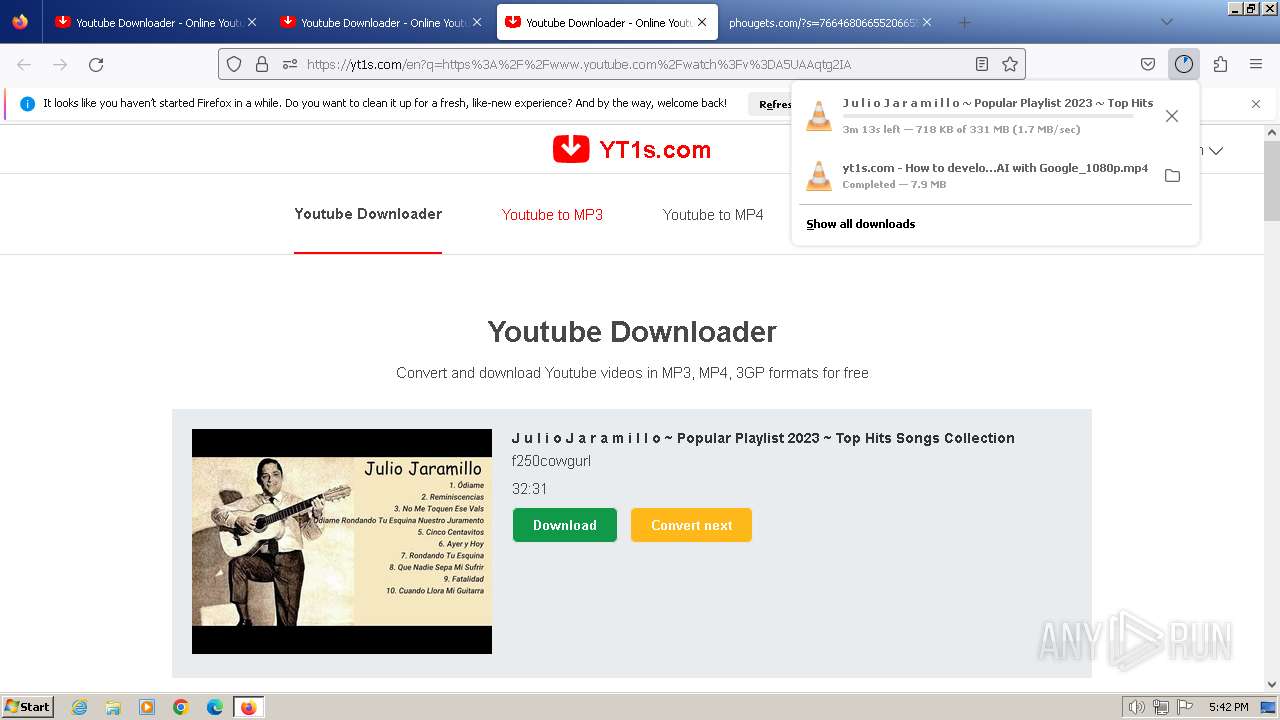This screenshot has width=1280, height=720.
Task: Open the shield tracking protection icon
Action: (234, 64)
